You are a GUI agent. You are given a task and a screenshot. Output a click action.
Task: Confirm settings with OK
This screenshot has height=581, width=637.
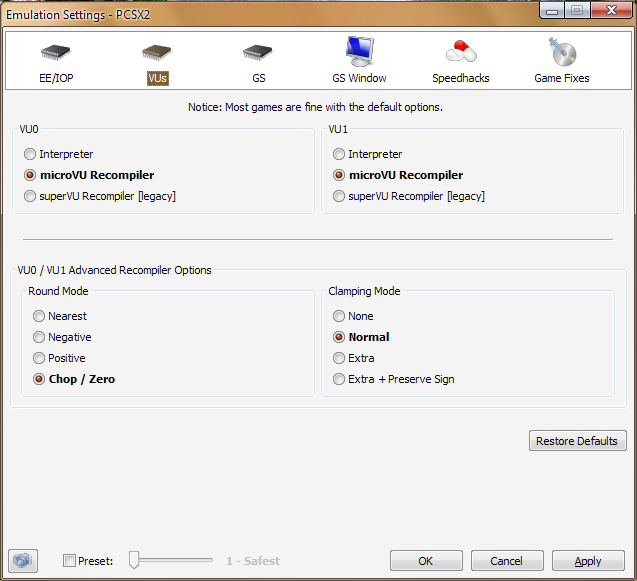coord(426,561)
